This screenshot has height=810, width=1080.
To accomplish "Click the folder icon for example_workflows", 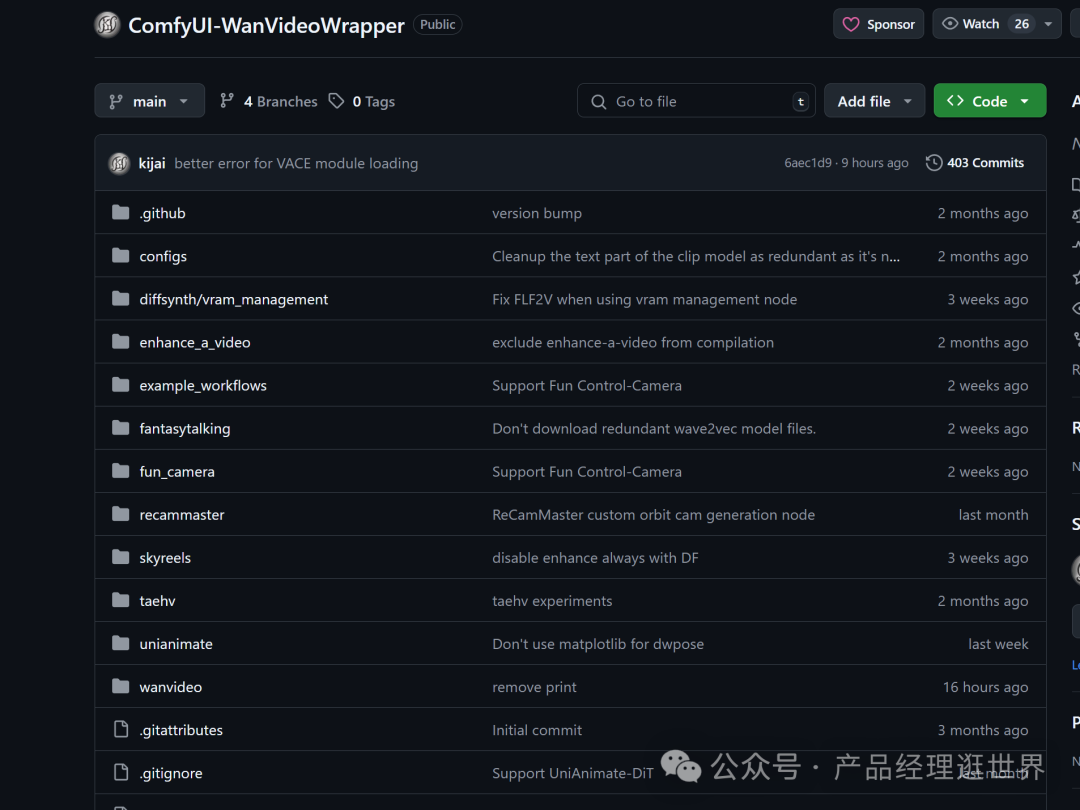I will click(x=121, y=385).
